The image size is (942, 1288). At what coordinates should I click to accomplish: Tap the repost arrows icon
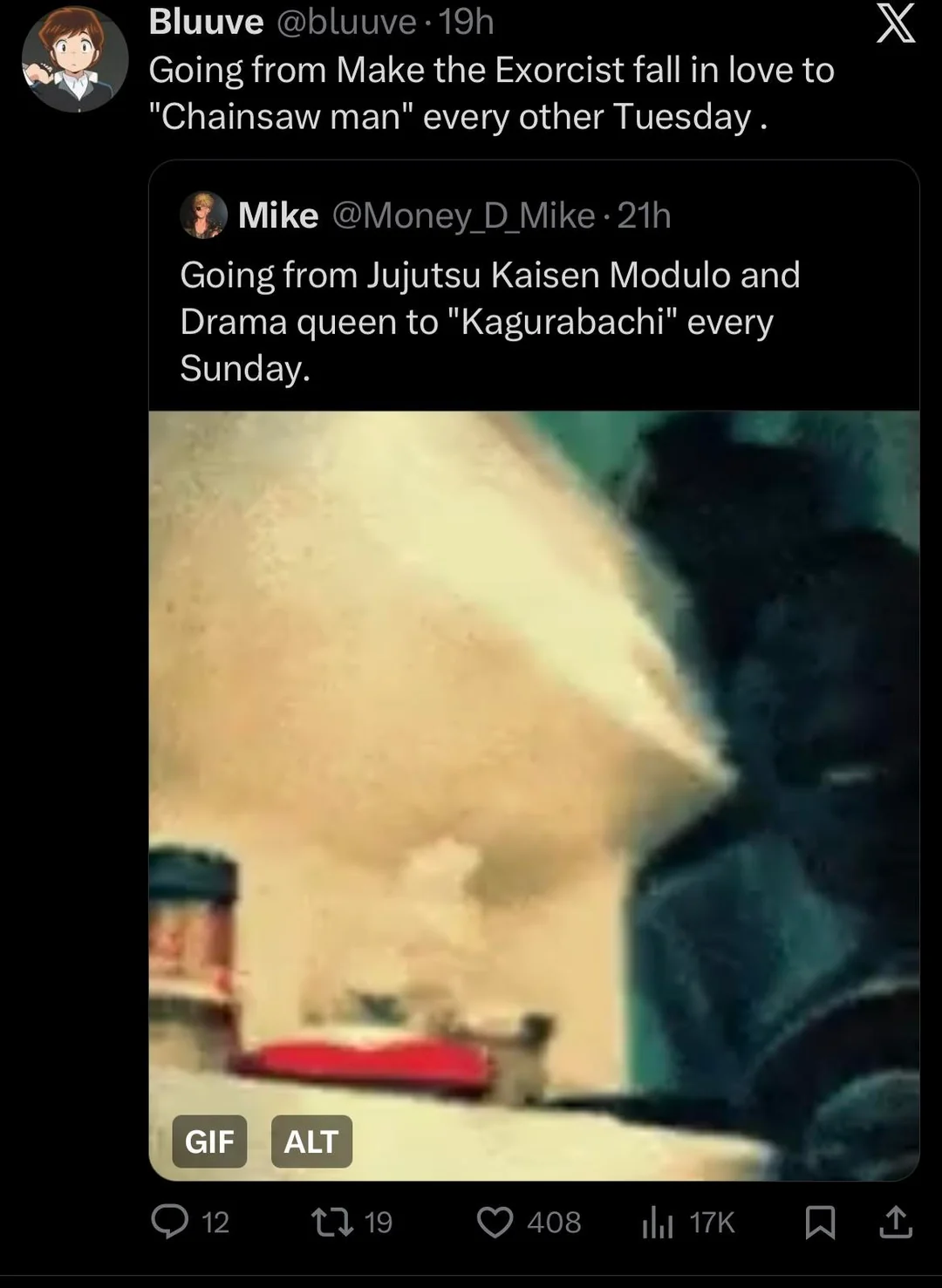tap(333, 1221)
